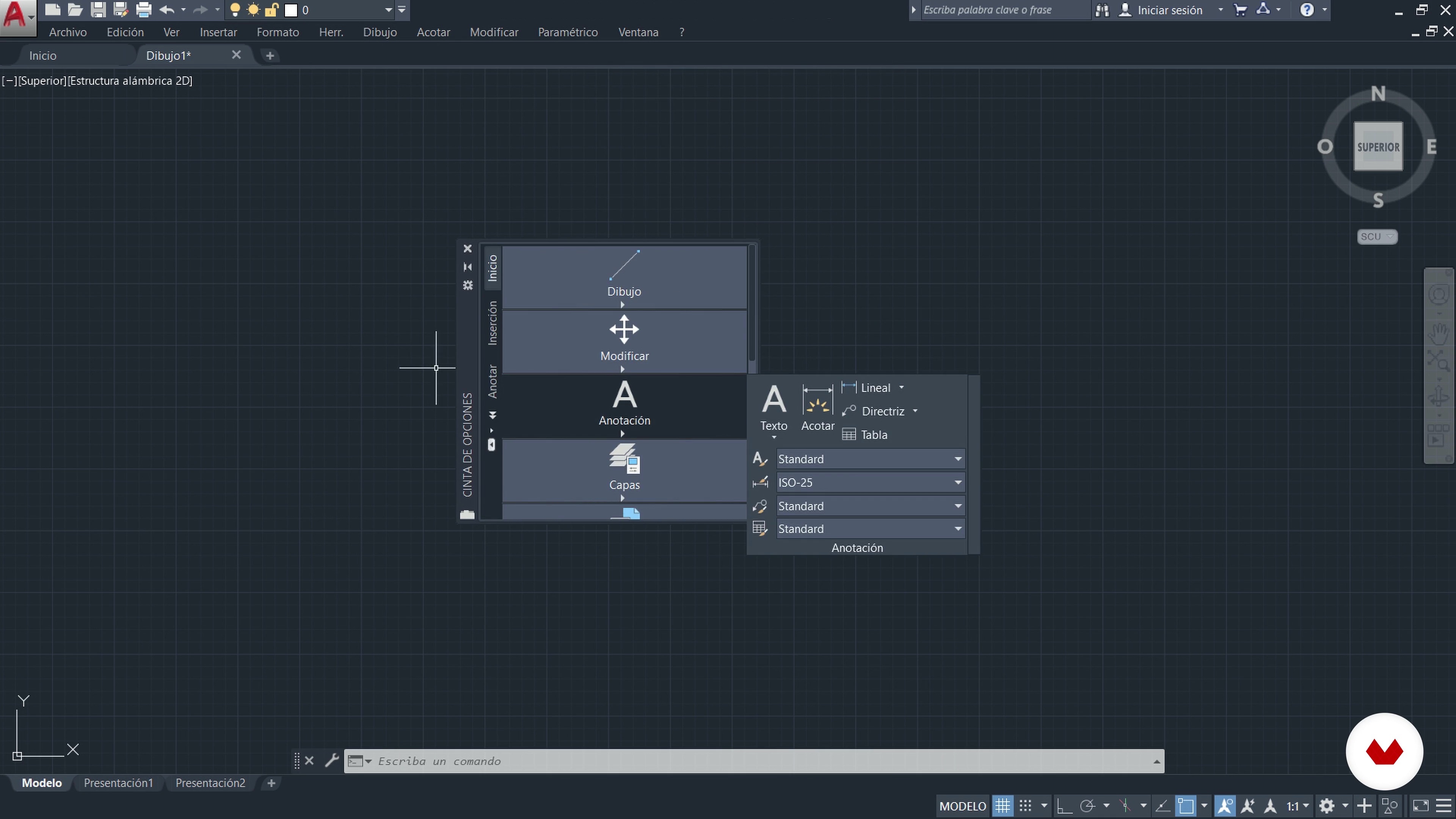Screen dimensions: 1456x819
Task: Close the ribbon palette with X
Action: pos(468,249)
